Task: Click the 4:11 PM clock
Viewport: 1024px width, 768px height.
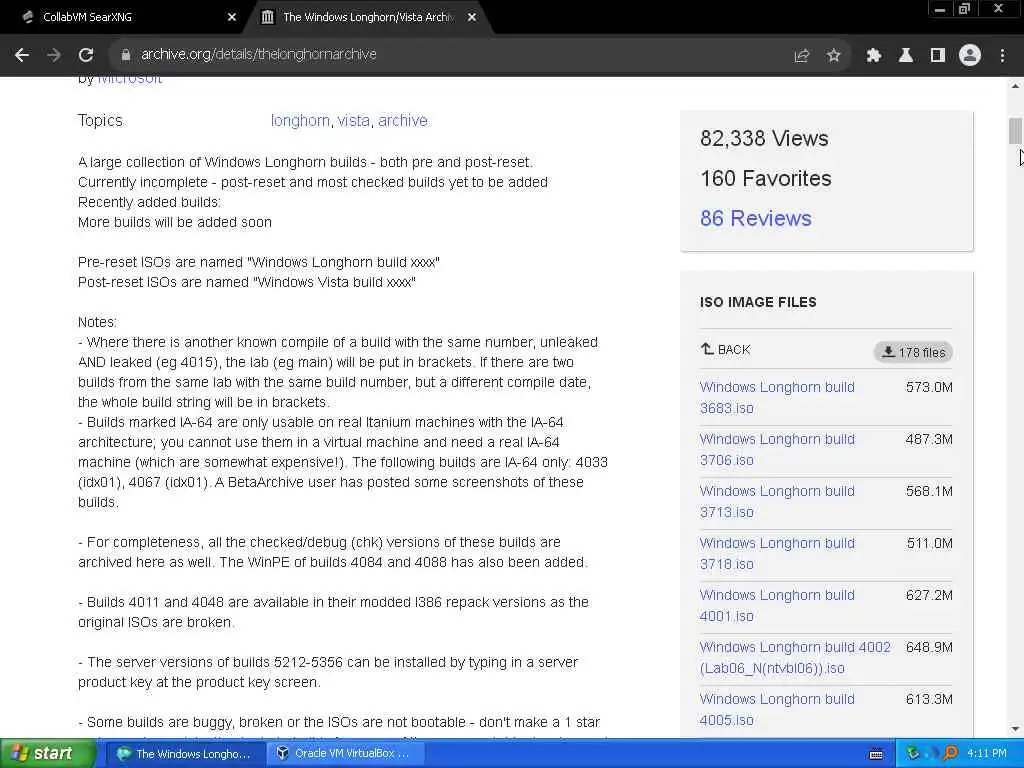Action: pos(987,754)
